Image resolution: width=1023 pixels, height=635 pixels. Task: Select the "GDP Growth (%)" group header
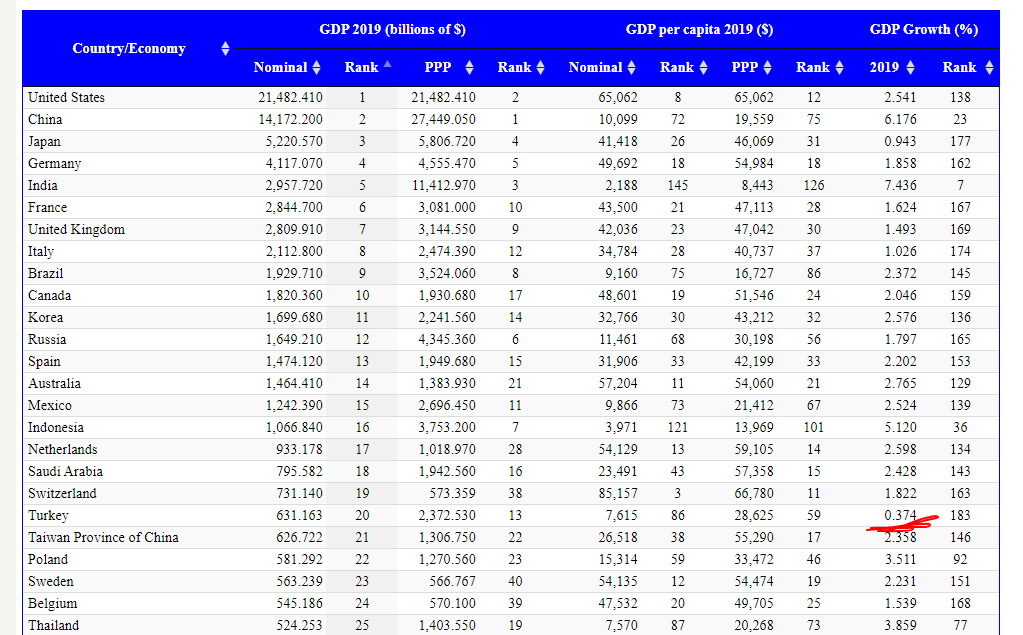coord(923,30)
